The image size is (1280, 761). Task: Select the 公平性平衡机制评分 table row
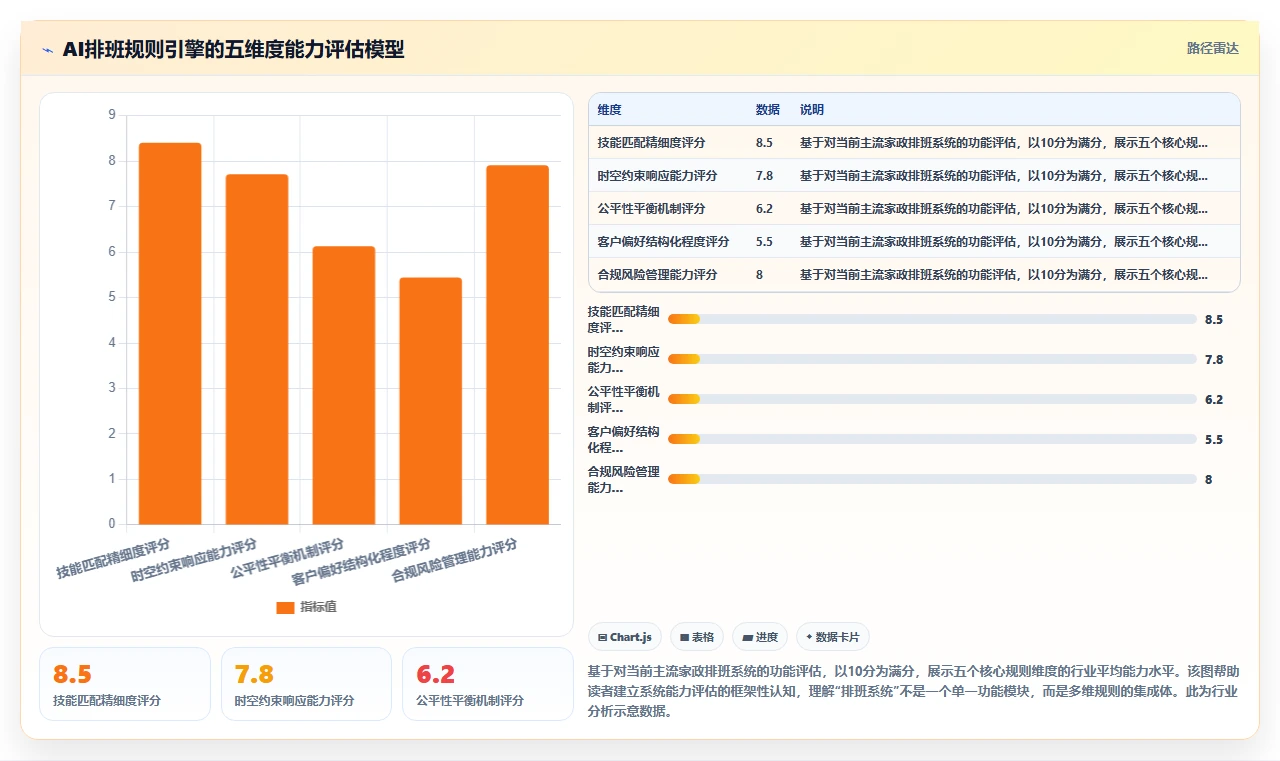(x=914, y=209)
